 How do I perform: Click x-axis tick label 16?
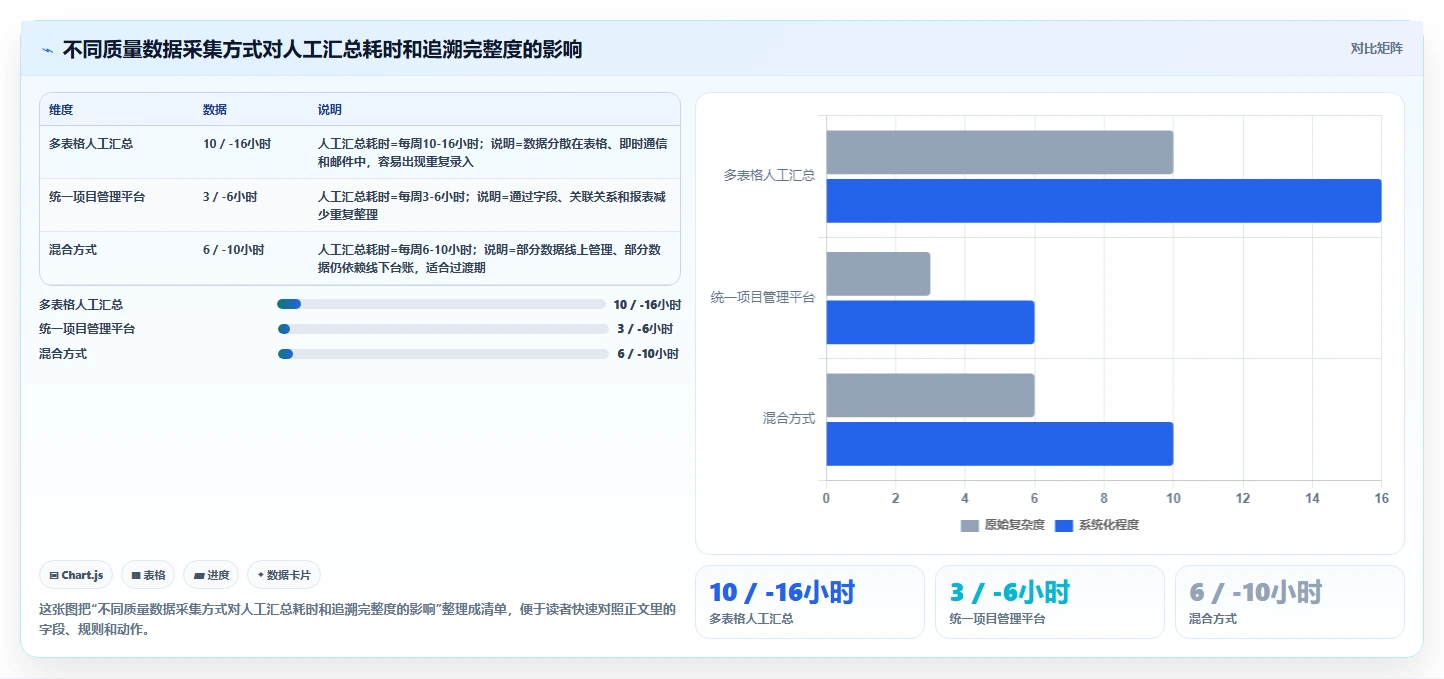[x=1381, y=498]
